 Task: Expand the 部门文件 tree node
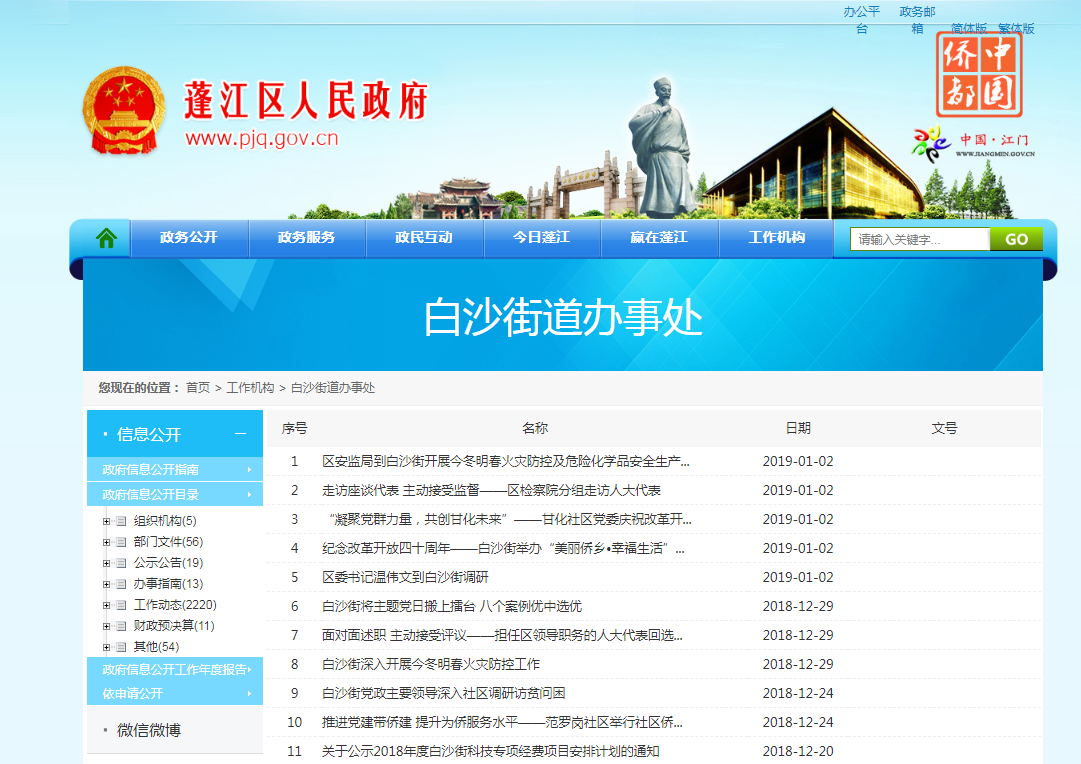107,541
